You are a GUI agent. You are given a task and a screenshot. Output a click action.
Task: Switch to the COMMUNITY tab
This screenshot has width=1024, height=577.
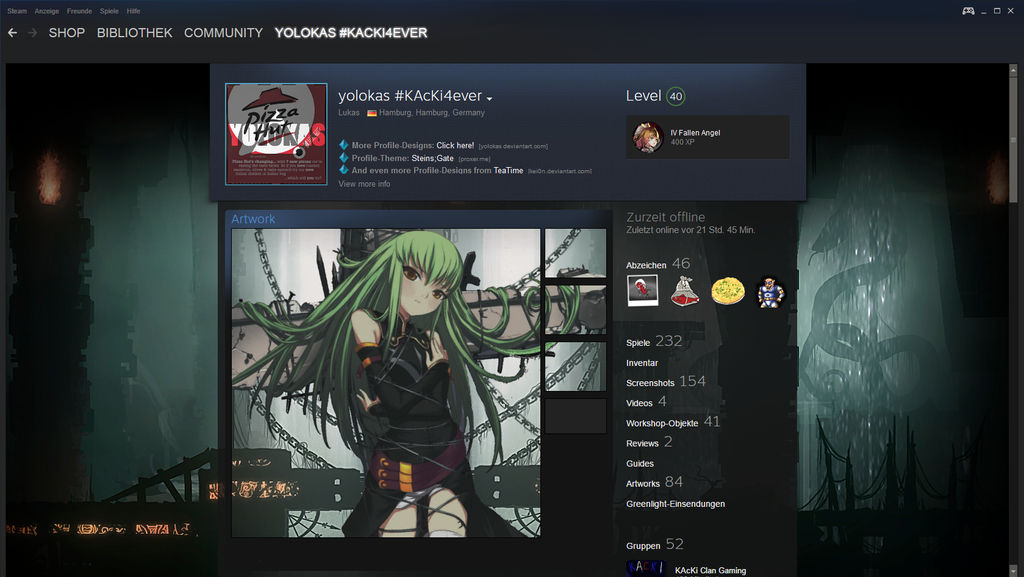[223, 33]
